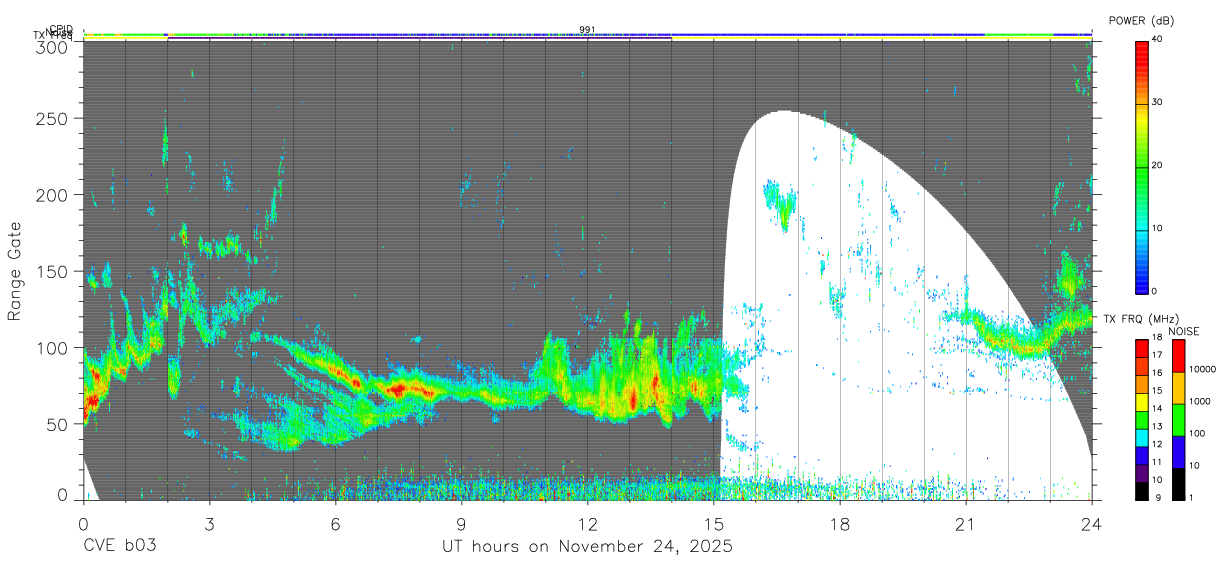Click the 10 label on TX FRQ scale
The height and width of the screenshot is (567, 1228).
click(1156, 480)
